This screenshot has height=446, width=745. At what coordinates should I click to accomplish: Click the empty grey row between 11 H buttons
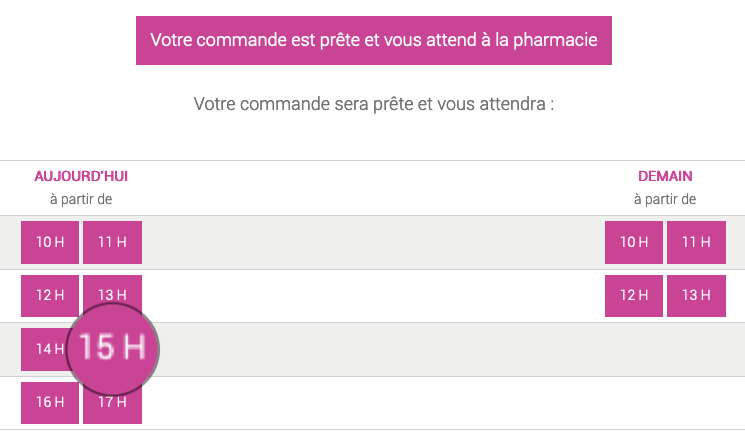click(x=373, y=242)
